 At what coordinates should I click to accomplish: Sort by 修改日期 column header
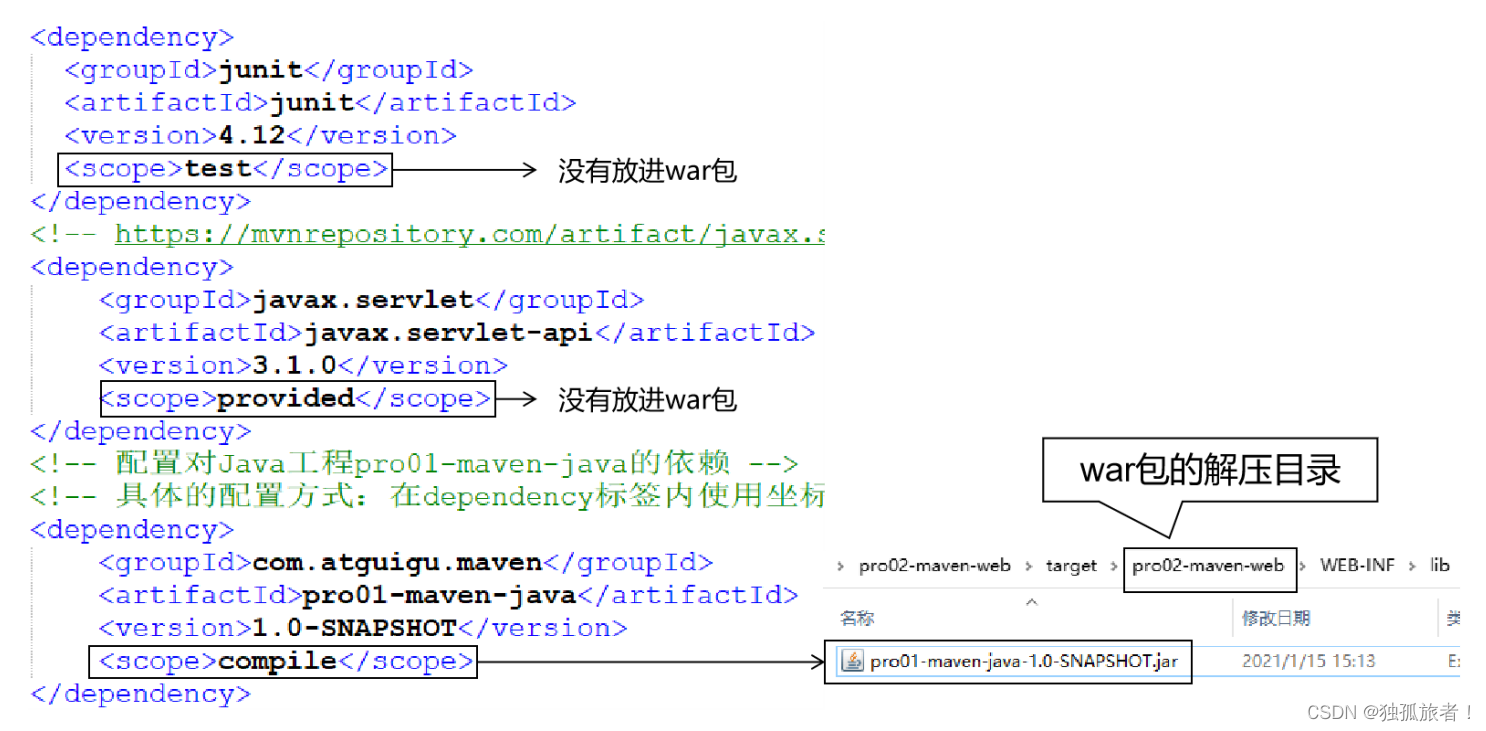pyautogui.click(x=1276, y=619)
